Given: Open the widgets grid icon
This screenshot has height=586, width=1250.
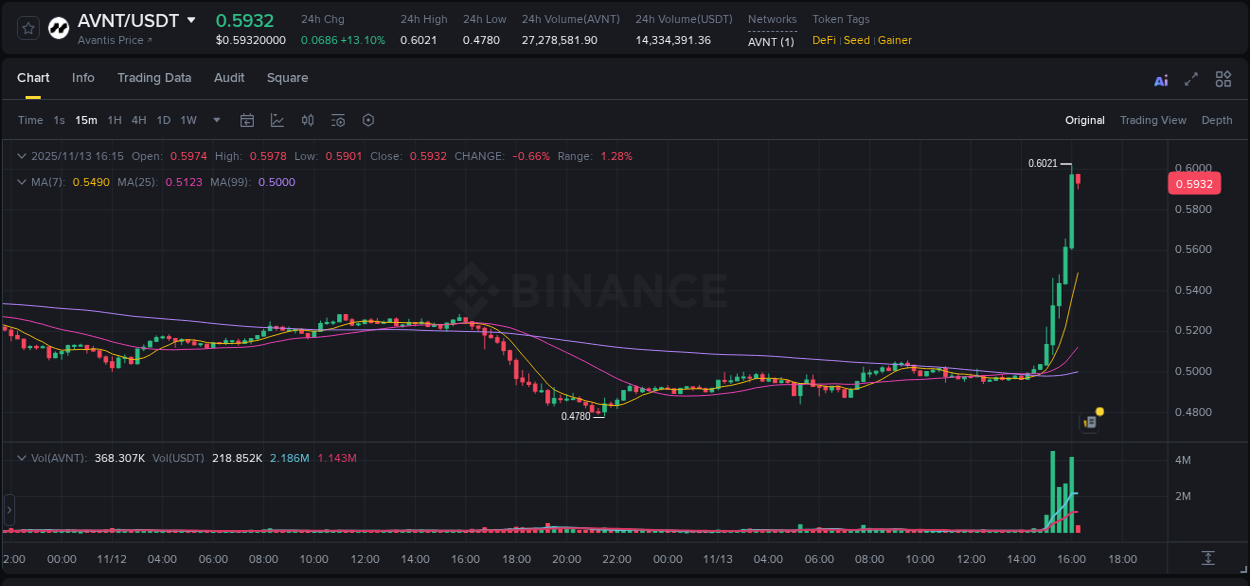Looking at the screenshot, I should tap(1223, 78).
